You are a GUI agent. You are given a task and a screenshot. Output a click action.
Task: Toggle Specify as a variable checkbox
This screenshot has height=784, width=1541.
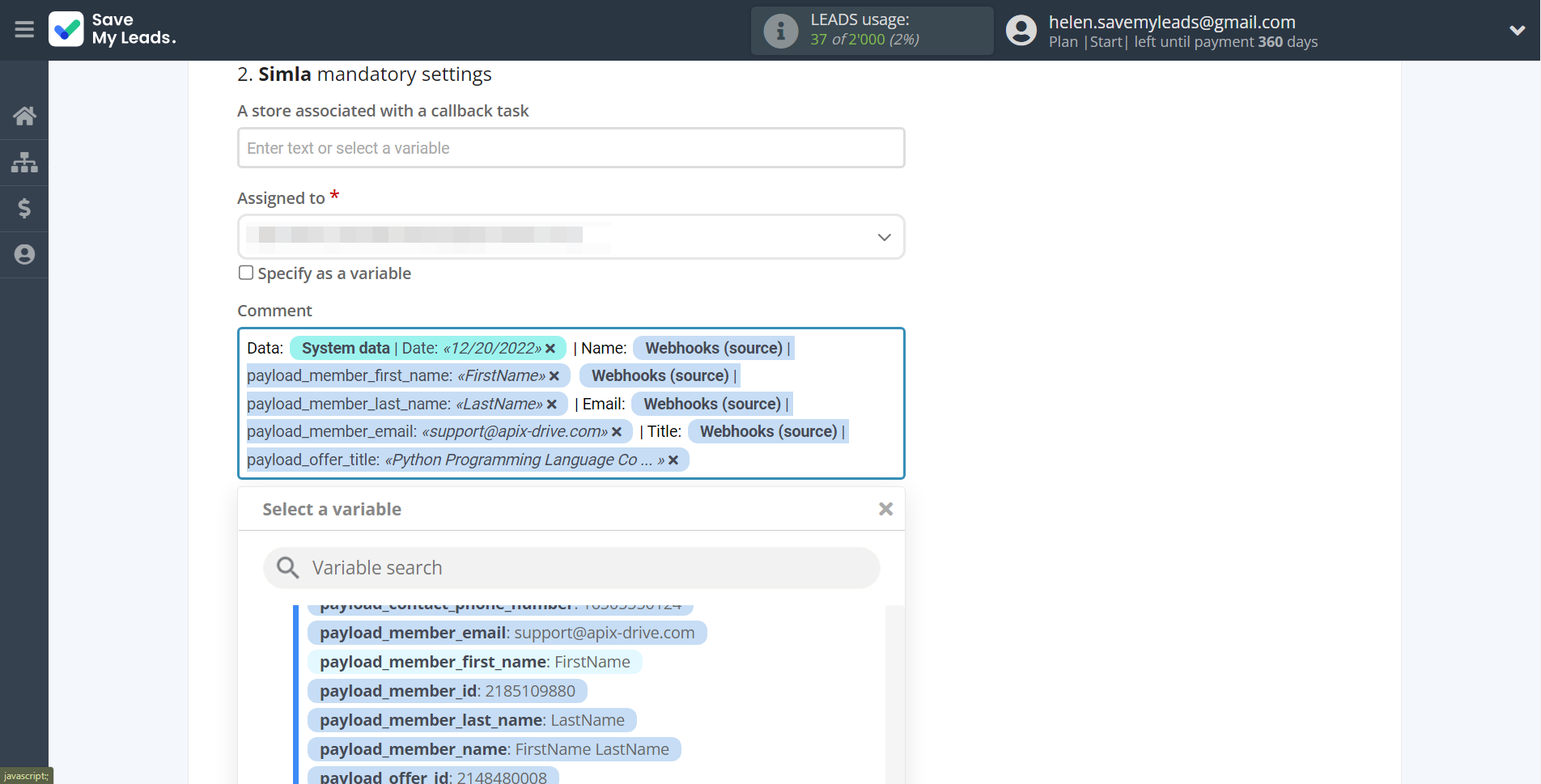pyautogui.click(x=246, y=273)
